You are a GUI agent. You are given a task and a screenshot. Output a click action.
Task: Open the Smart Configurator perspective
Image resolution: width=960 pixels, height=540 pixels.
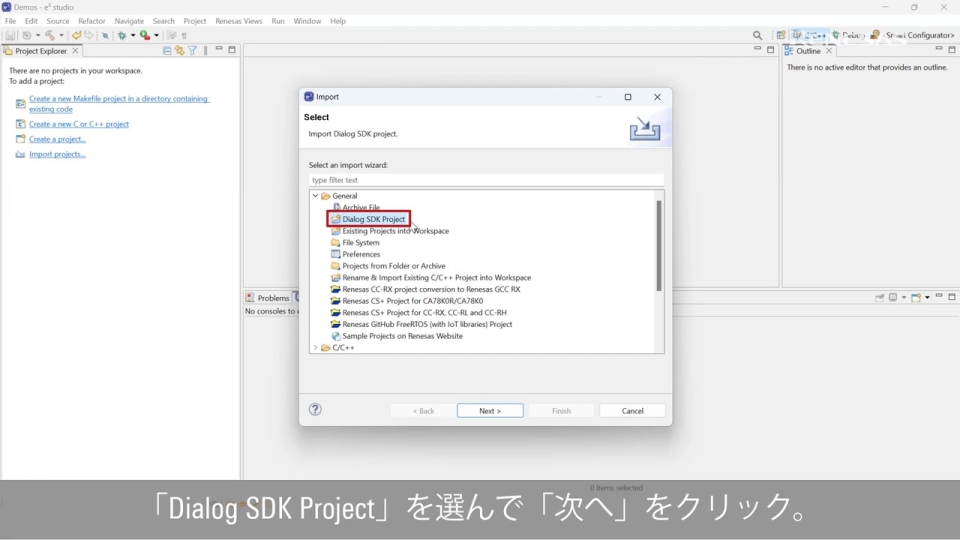(913, 35)
